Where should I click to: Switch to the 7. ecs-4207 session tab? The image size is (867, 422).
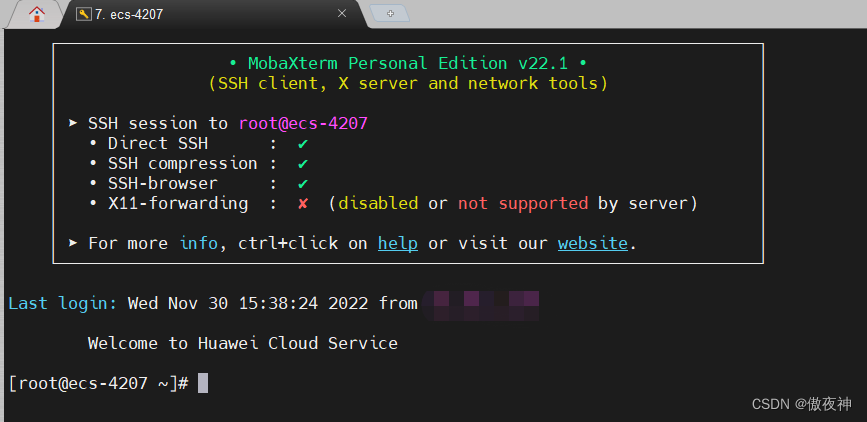coord(213,14)
